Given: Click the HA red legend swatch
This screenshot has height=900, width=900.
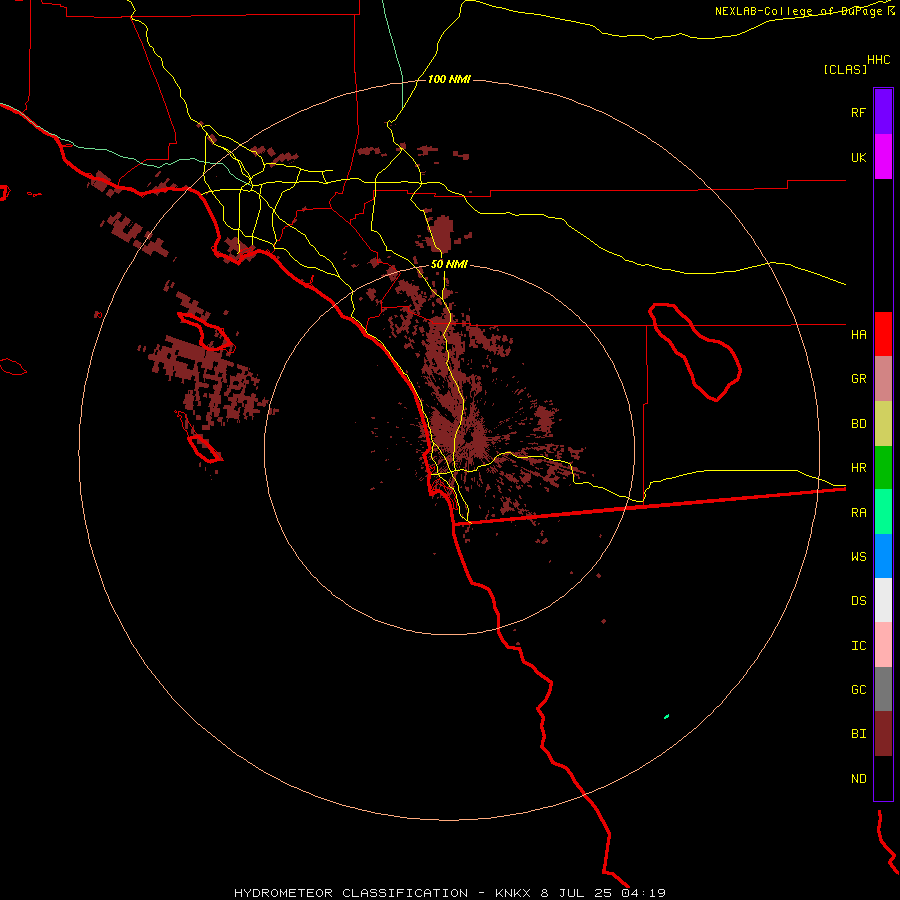Looking at the screenshot, I should click(x=883, y=334).
